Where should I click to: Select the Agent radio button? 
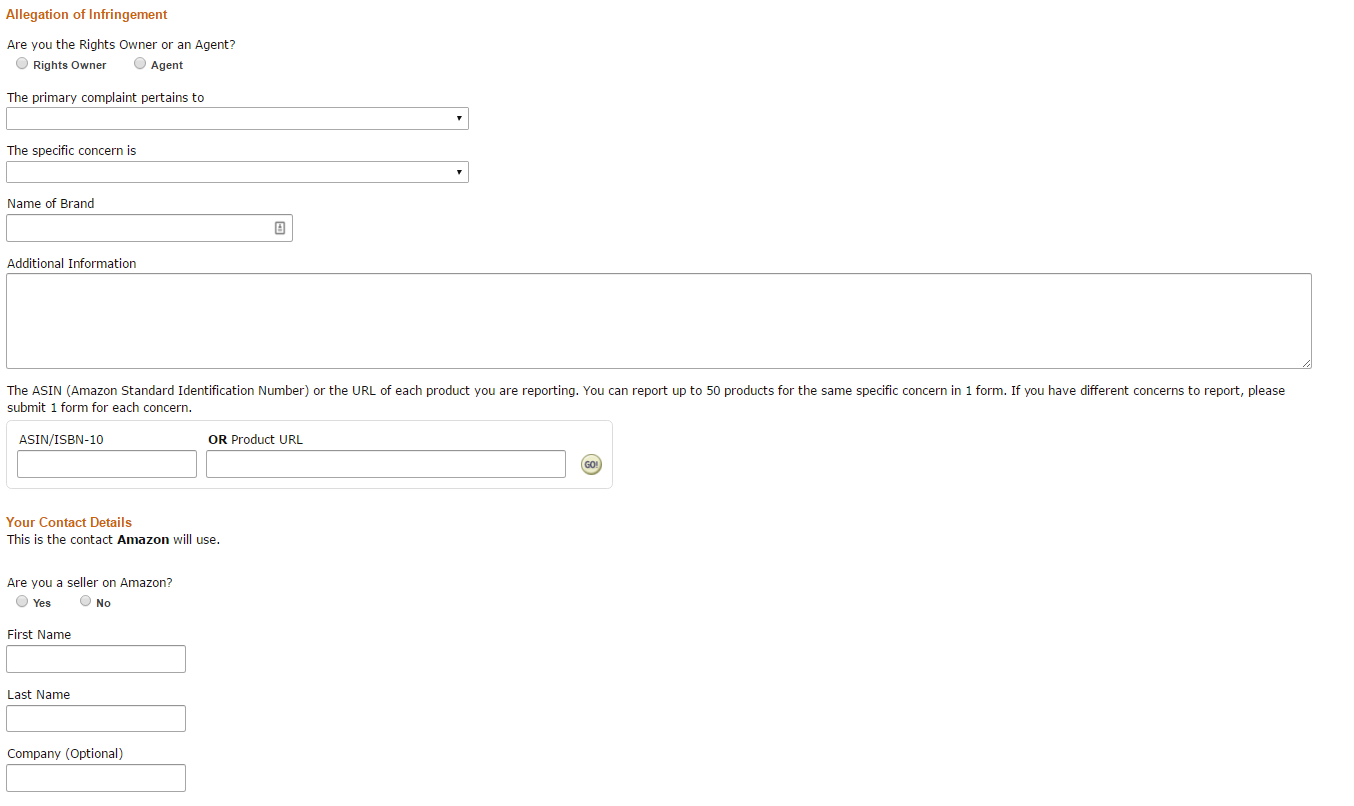(140, 64)
